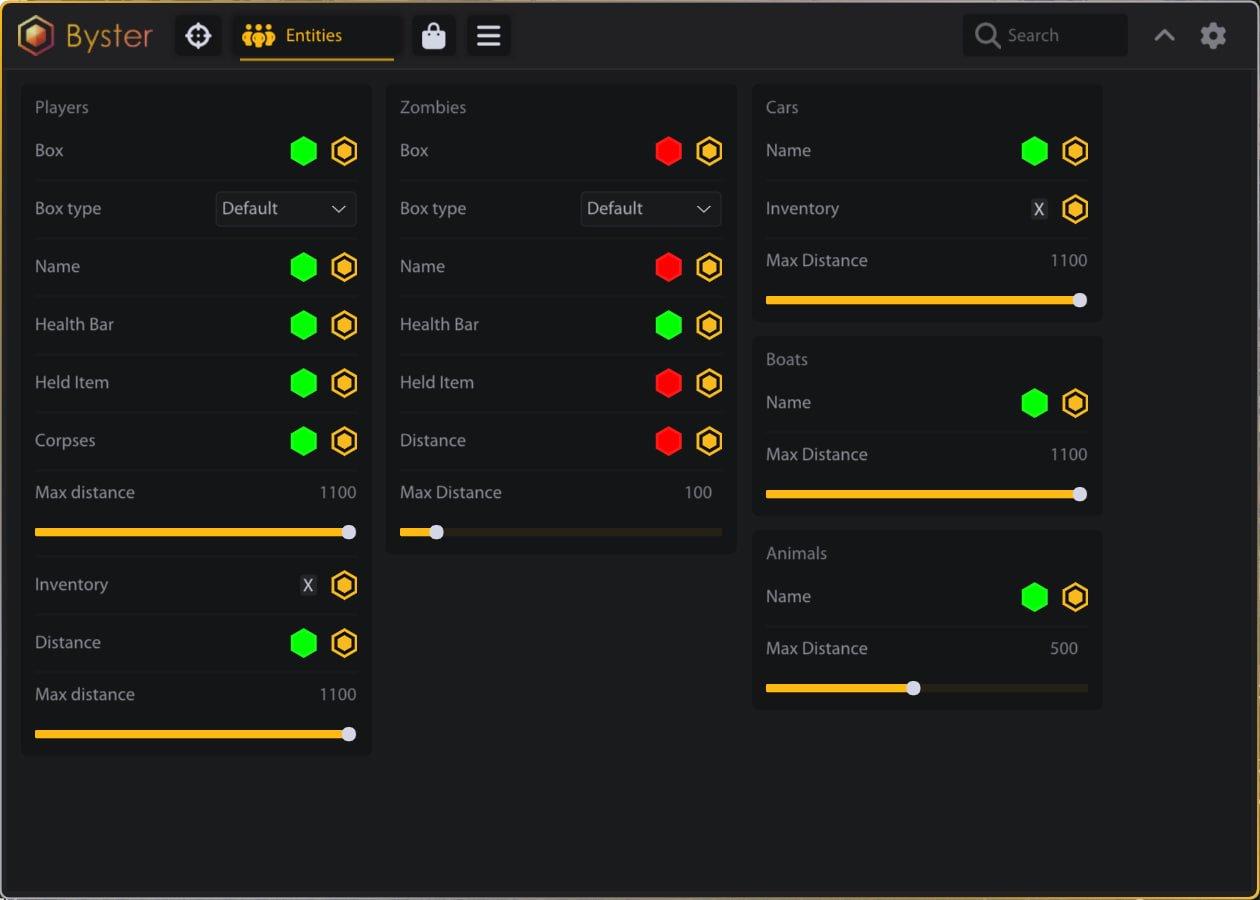
Task: Open the hamburger menu icon
Action: [x=488, y=36]
